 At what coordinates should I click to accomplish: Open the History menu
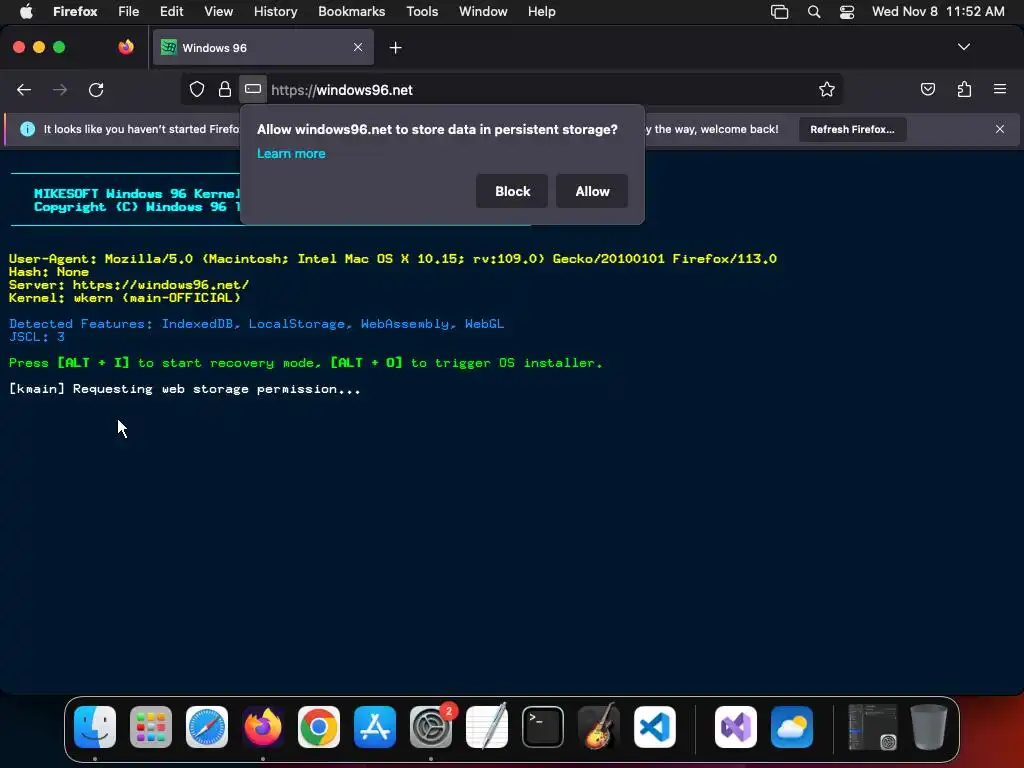(x=275, y=12)
